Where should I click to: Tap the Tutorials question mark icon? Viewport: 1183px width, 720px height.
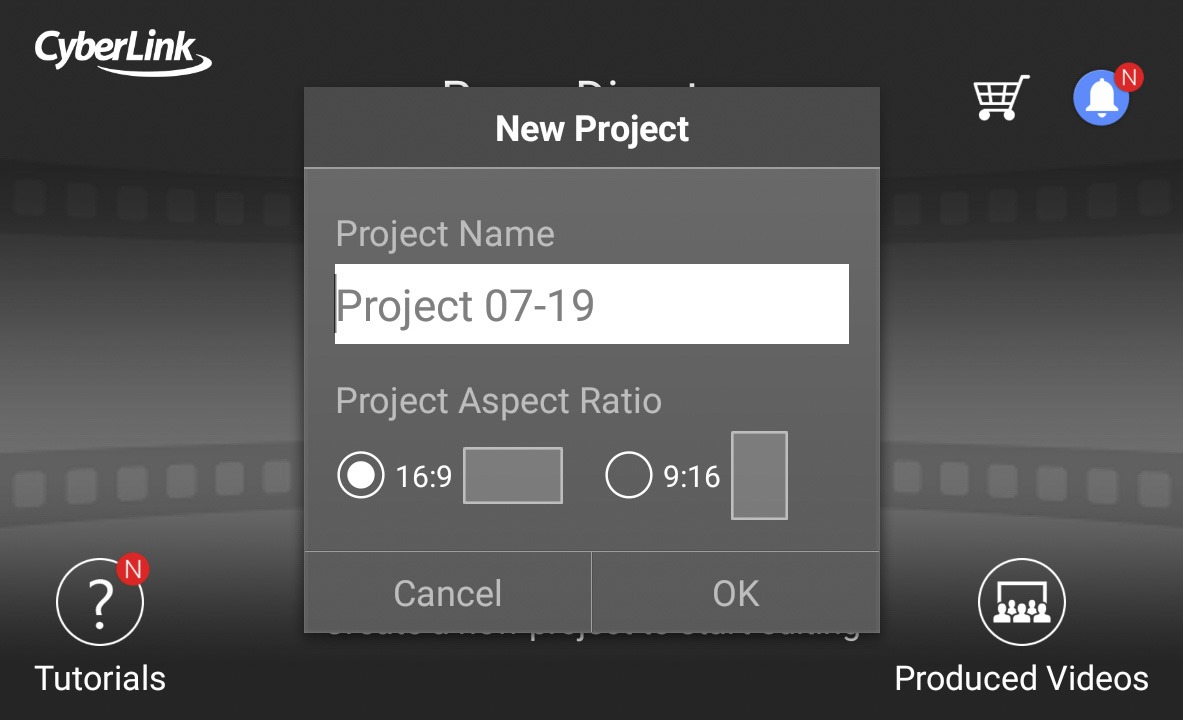click(x=100, y=602)
